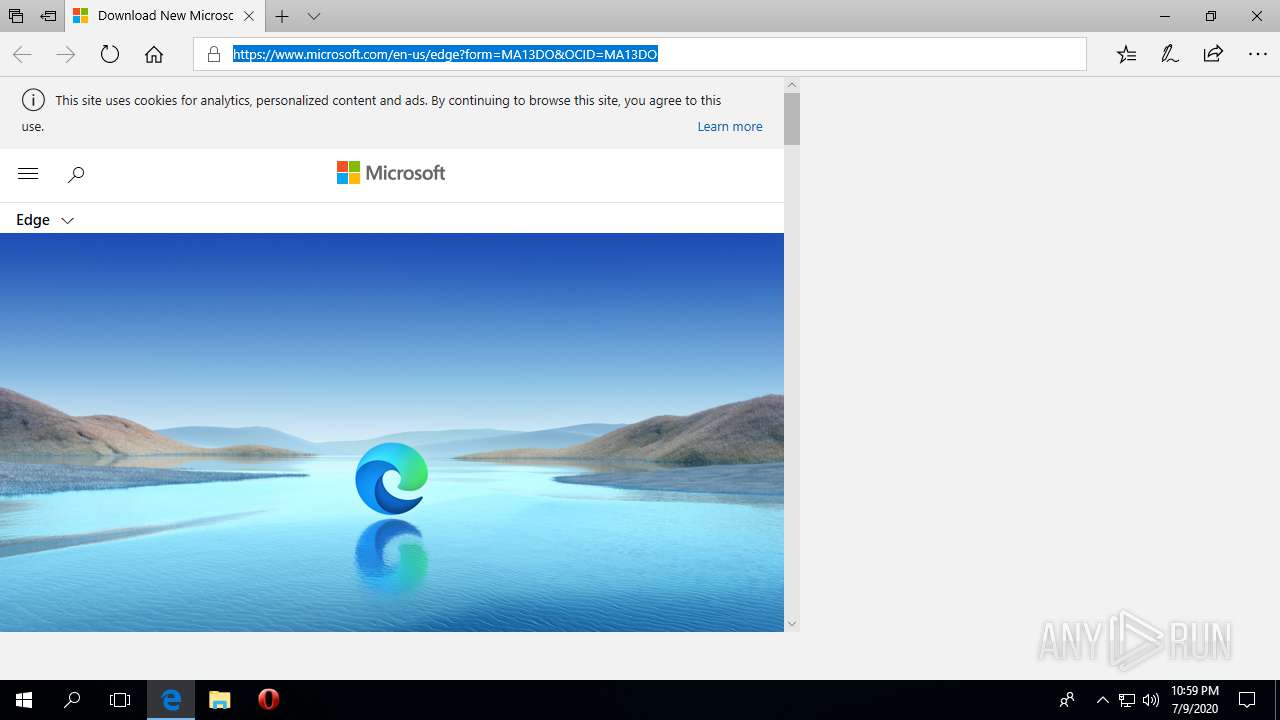This screenshot has height=720, width=1280.
Task: Open taskbar search
Action: [x=72, y=700]
